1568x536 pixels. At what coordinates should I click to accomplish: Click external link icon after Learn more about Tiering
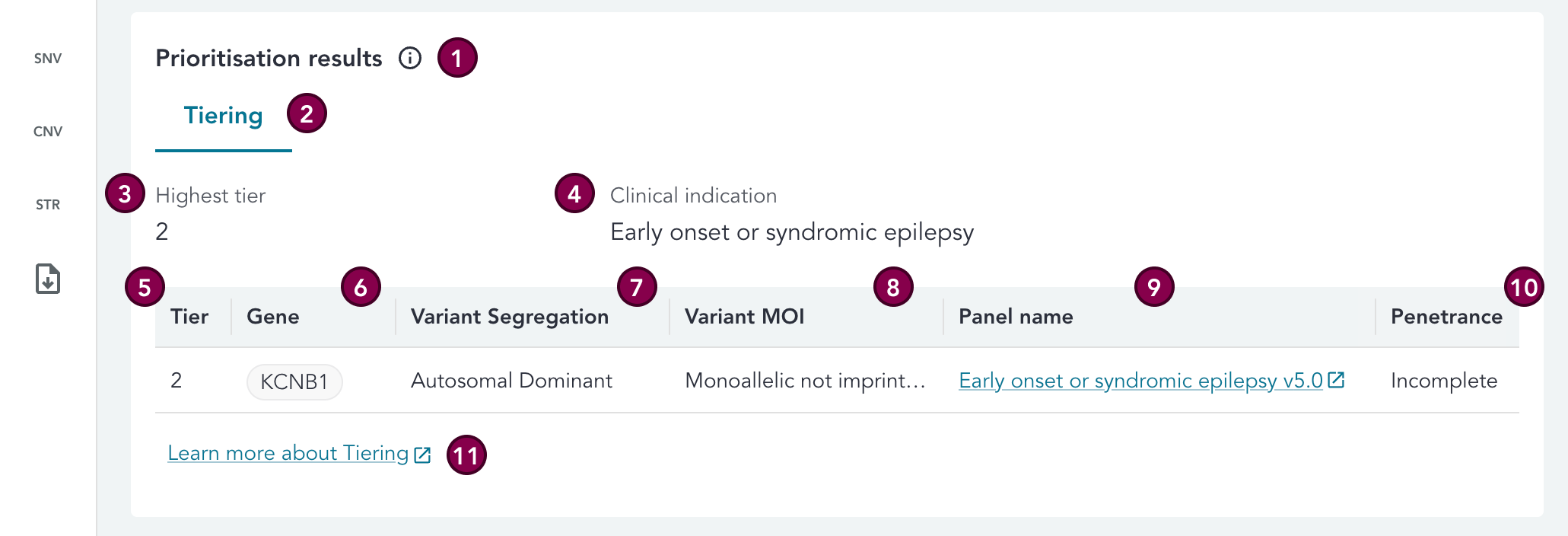(x=422, y=455)
